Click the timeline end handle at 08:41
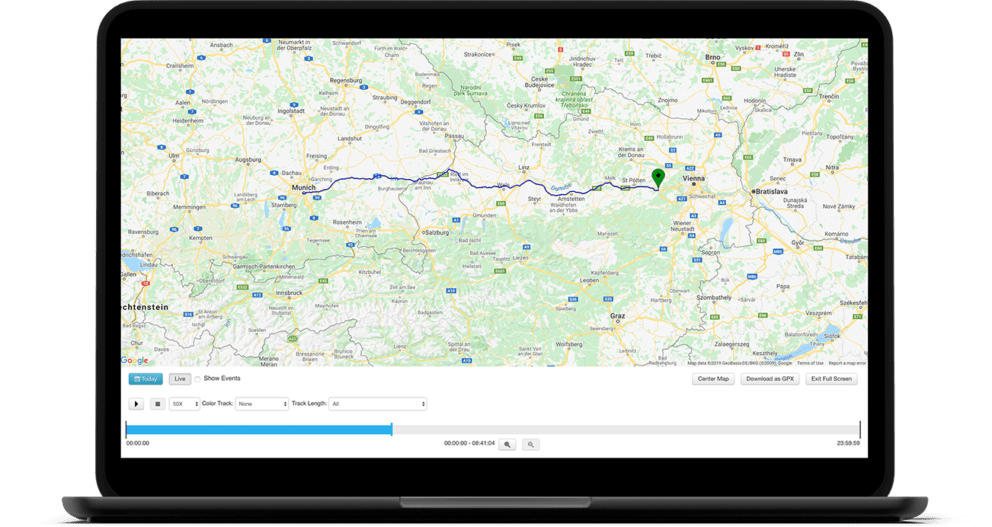Image resolution: width=992 pixels, height=527 pixels. point(392,430)
